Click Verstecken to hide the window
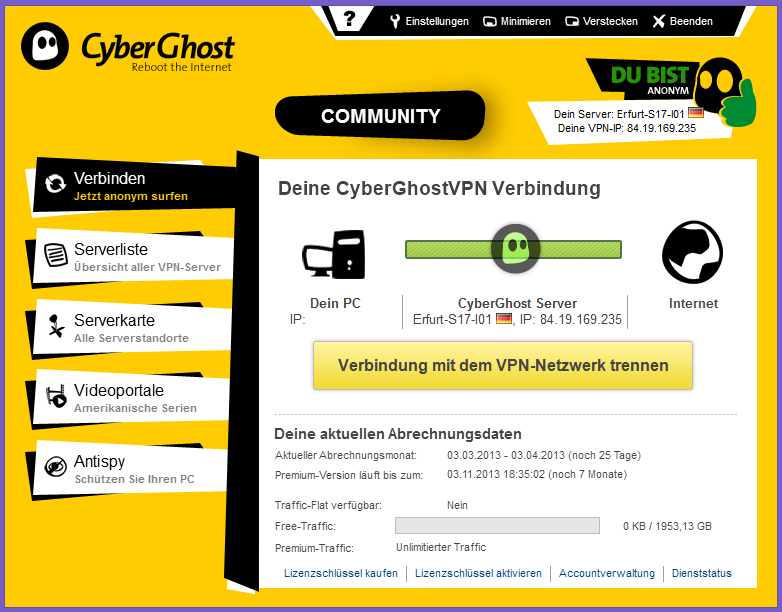Viewport: 782px width, 612px height. tap(601, 21)
